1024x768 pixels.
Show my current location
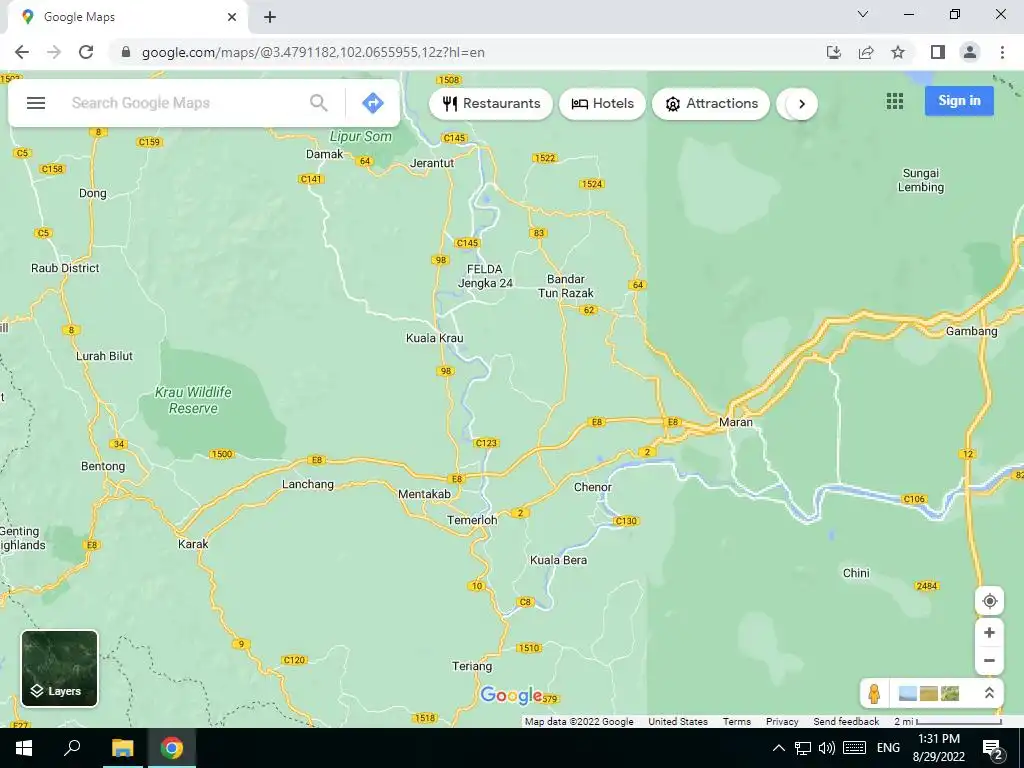point(989,601)
